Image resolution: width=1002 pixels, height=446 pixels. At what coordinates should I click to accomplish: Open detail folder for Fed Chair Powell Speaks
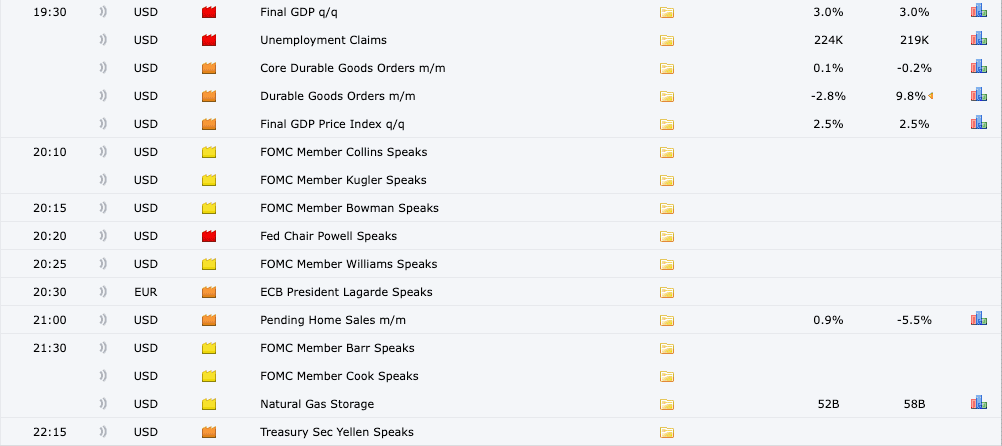667,236
